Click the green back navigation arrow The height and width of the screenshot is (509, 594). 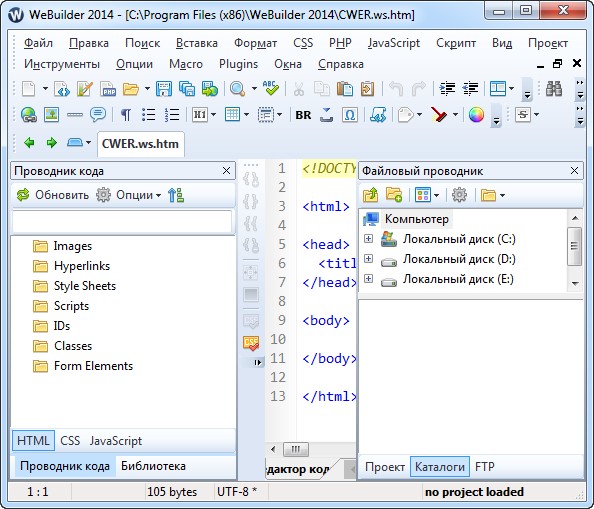tap(29, 143)
